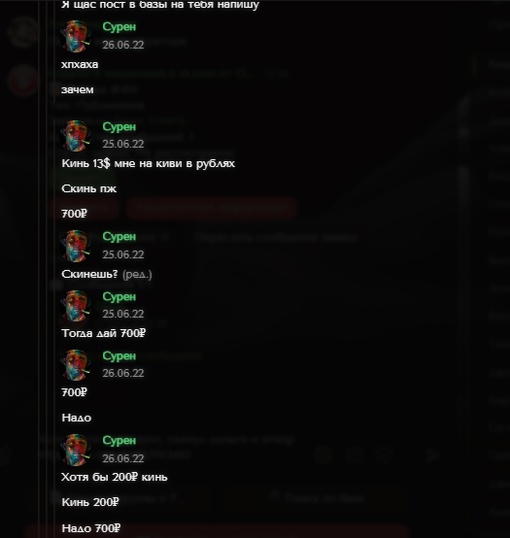Click the avatar above 'Хотя бы 200₽ кинь'

(x=76, y=450)
